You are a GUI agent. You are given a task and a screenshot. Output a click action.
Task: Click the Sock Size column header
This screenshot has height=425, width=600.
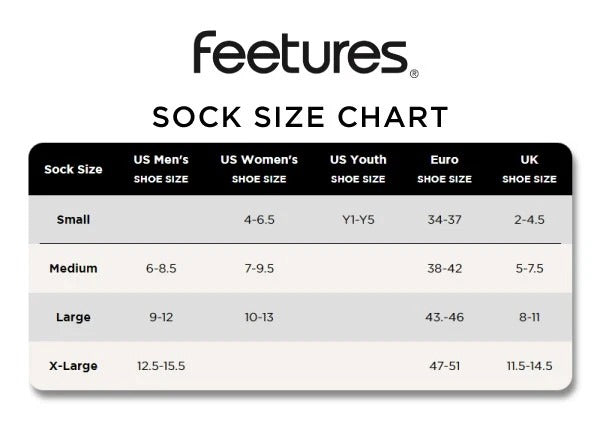point(73,170)
